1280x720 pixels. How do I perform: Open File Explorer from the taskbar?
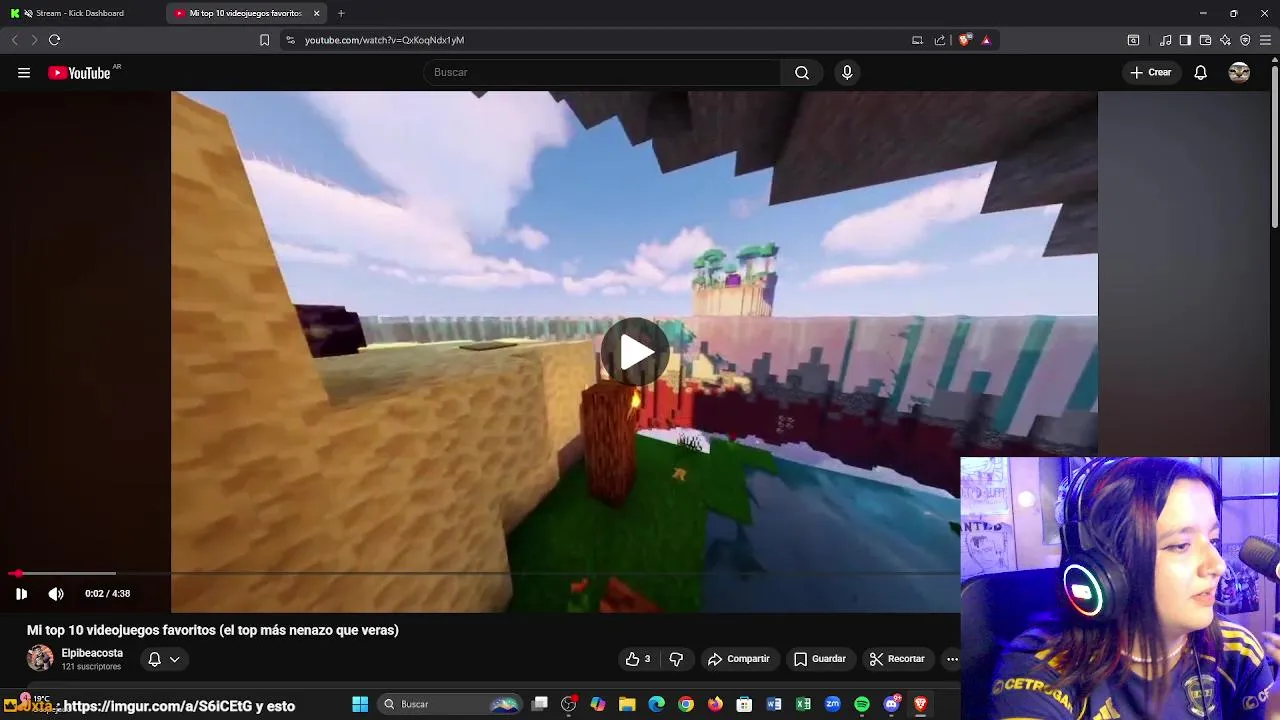627,704
